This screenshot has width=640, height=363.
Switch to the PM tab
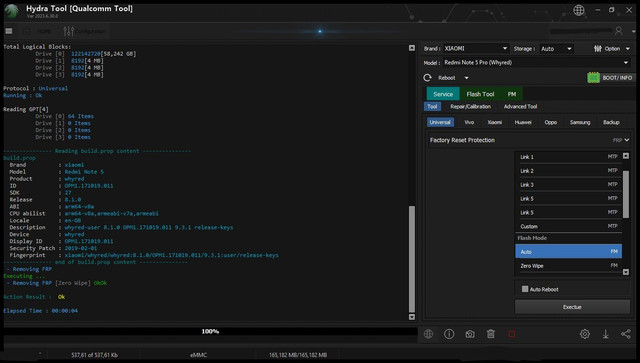(511, 94)
